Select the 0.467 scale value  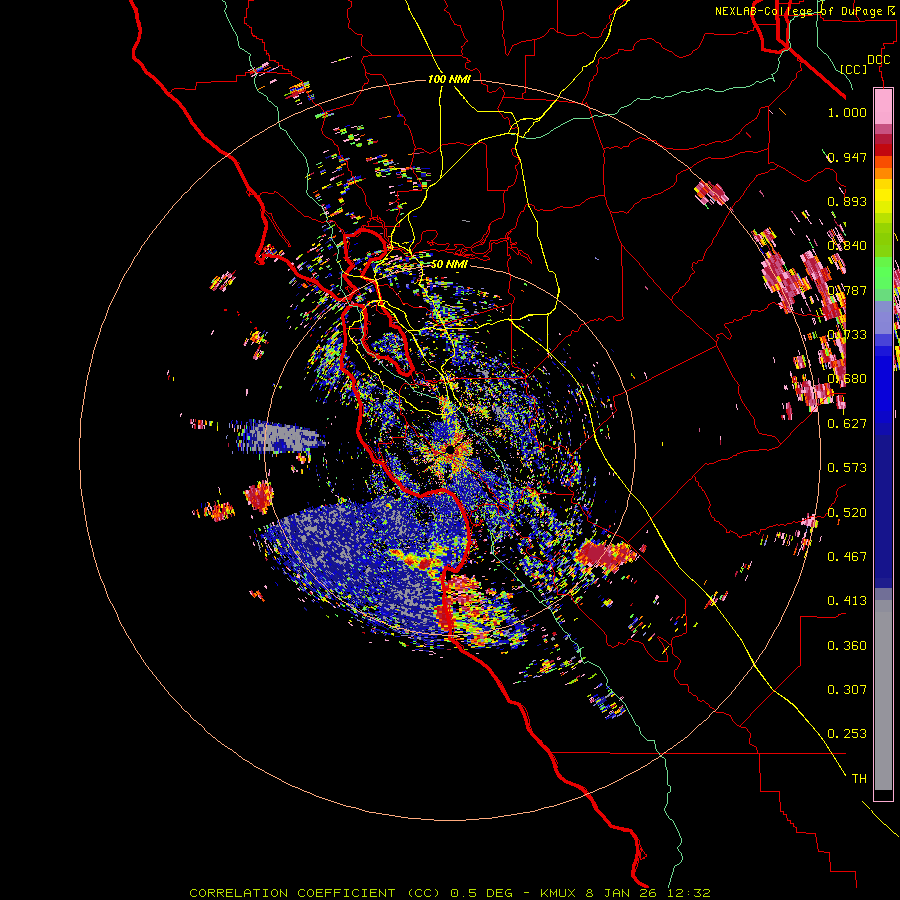(847, 557)
